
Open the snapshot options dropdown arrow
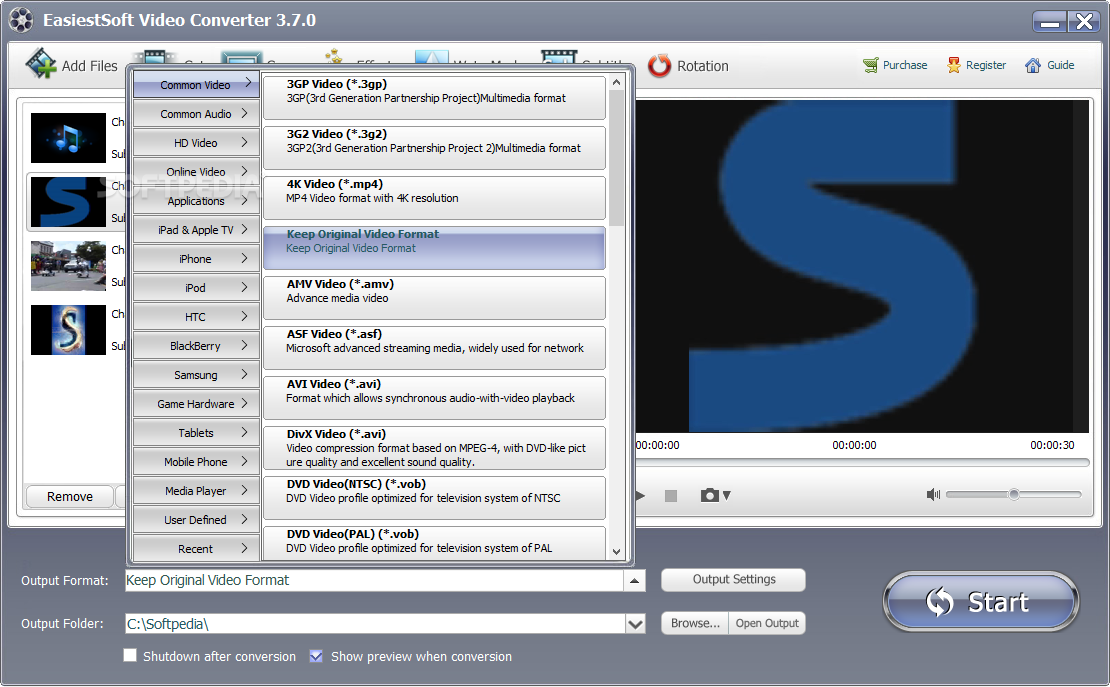click(726, 496)
